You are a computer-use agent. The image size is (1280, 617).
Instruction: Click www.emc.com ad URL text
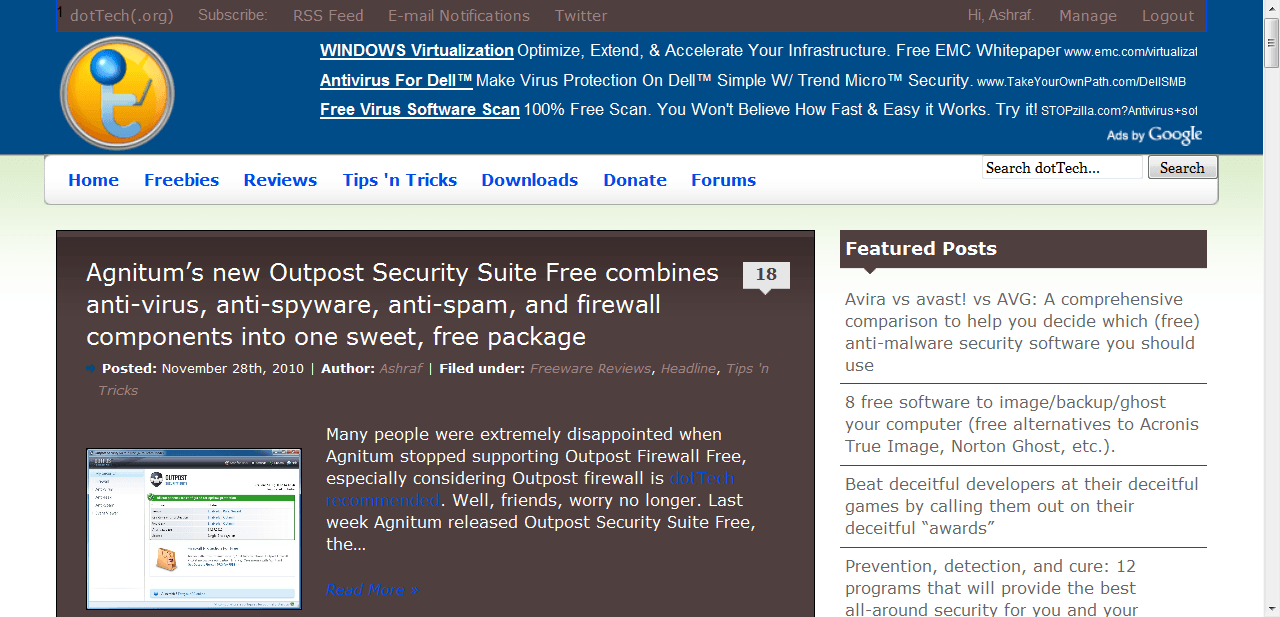click(x=1130, y=51)
